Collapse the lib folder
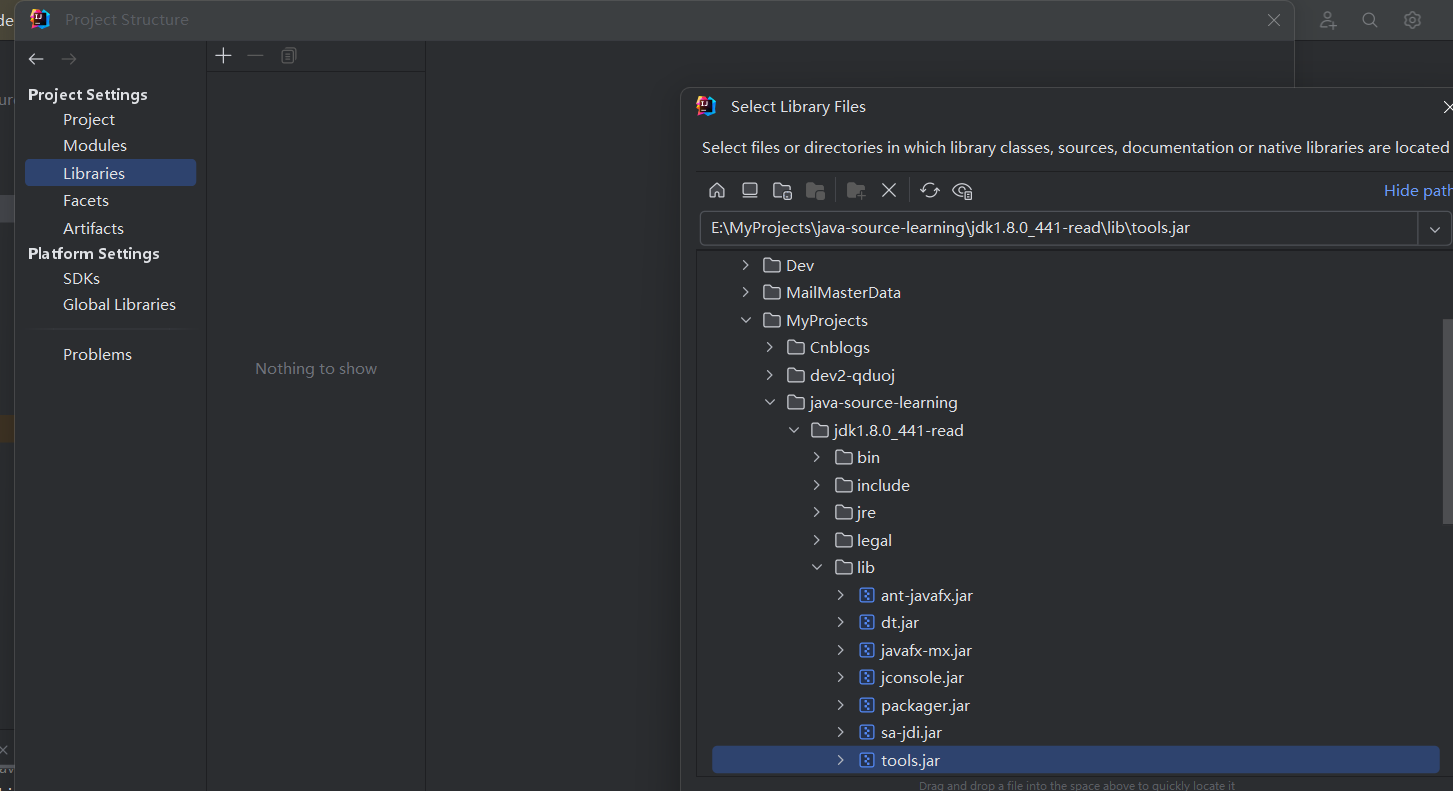Screen dimensions: 1453x791 click(817, 567)
